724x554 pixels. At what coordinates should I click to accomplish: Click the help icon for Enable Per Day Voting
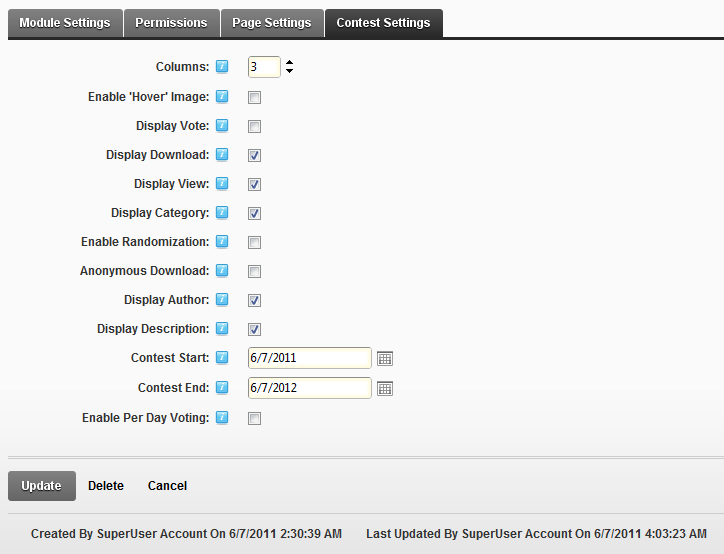[222, 418]
